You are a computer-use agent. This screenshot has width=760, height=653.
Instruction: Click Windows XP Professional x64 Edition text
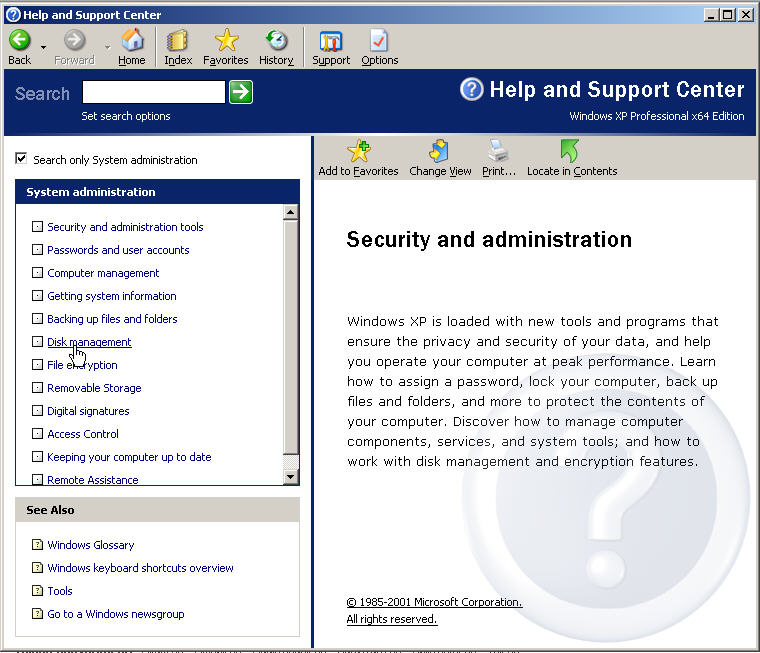[x=657, y=116]
